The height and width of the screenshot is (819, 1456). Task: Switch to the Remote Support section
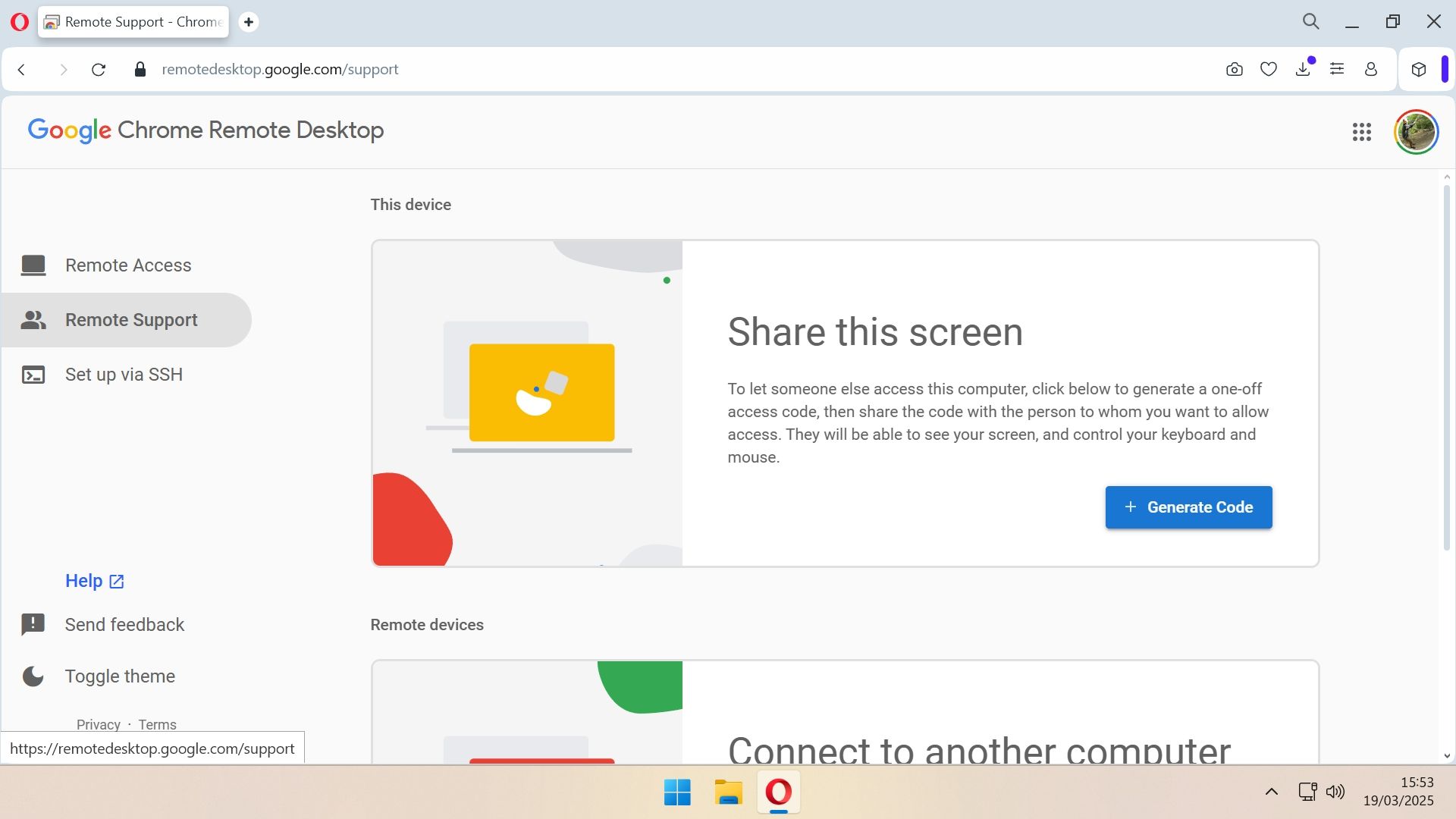pyautogui.click(x=130, y=319)
